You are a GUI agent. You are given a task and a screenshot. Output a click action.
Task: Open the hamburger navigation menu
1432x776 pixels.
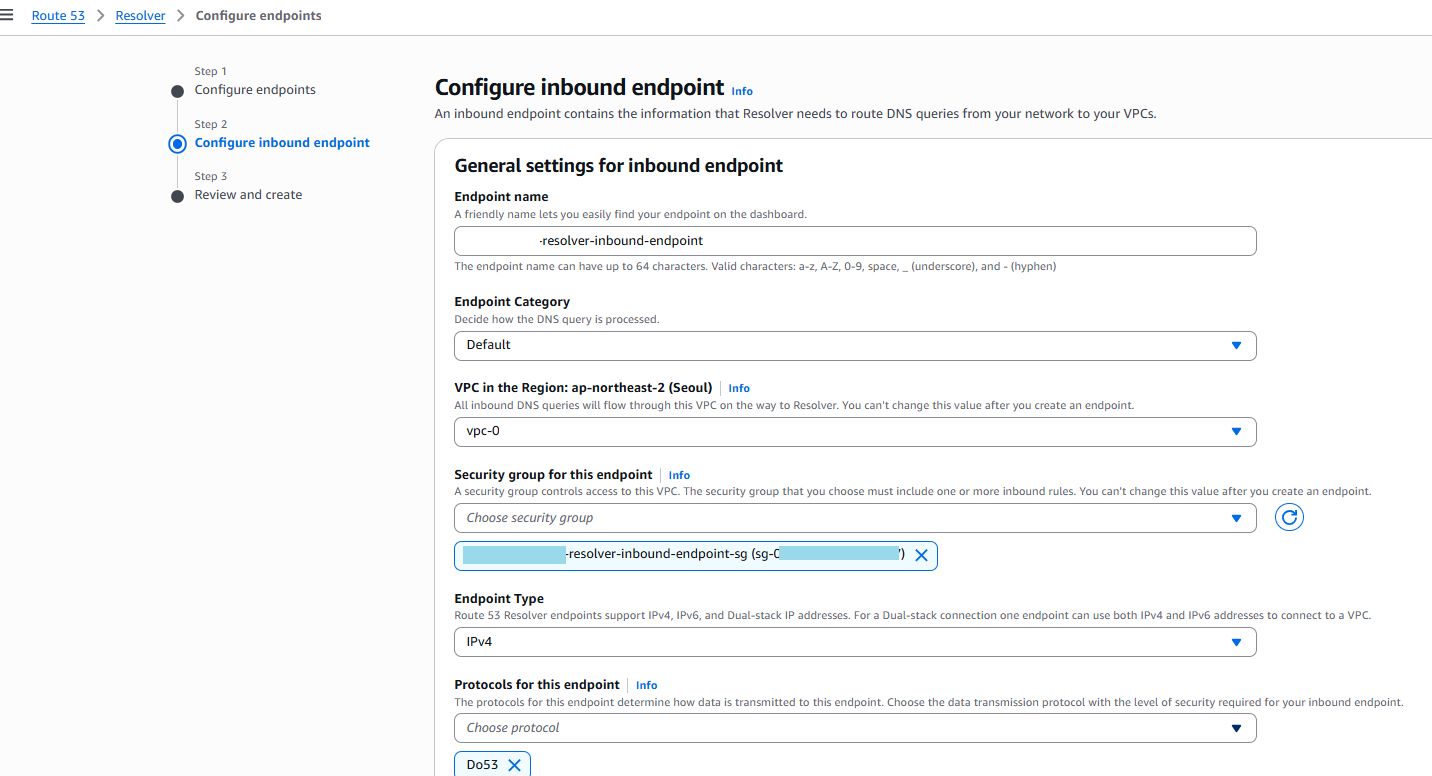click(7, 15)
